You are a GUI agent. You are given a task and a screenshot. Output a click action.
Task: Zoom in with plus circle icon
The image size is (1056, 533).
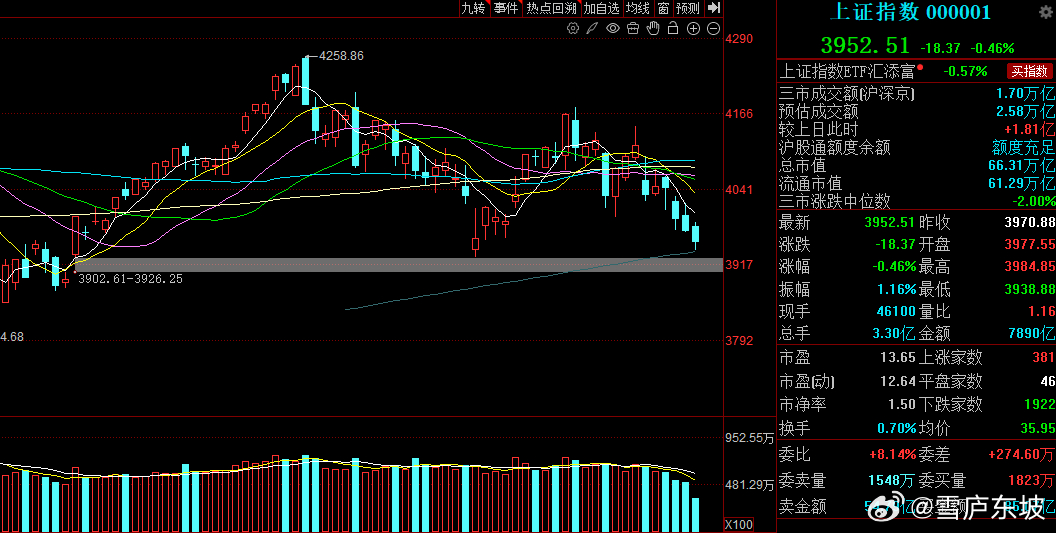[694, 28]
